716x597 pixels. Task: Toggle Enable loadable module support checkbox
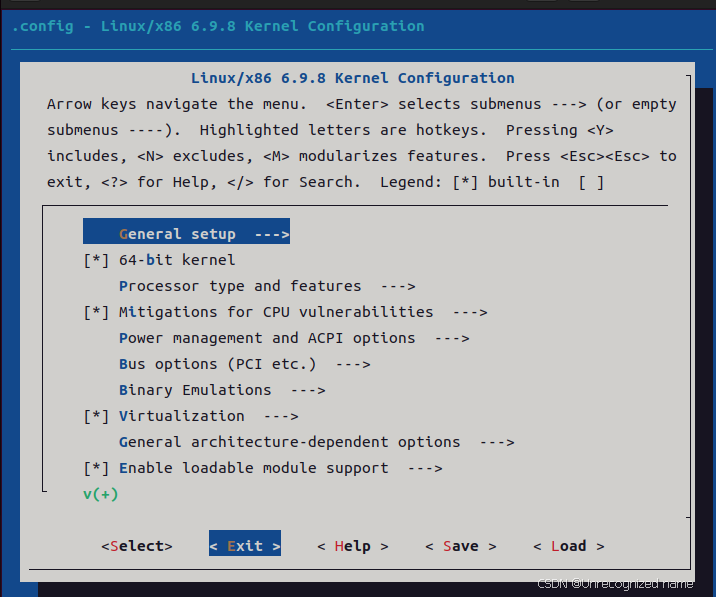[96, 468]
